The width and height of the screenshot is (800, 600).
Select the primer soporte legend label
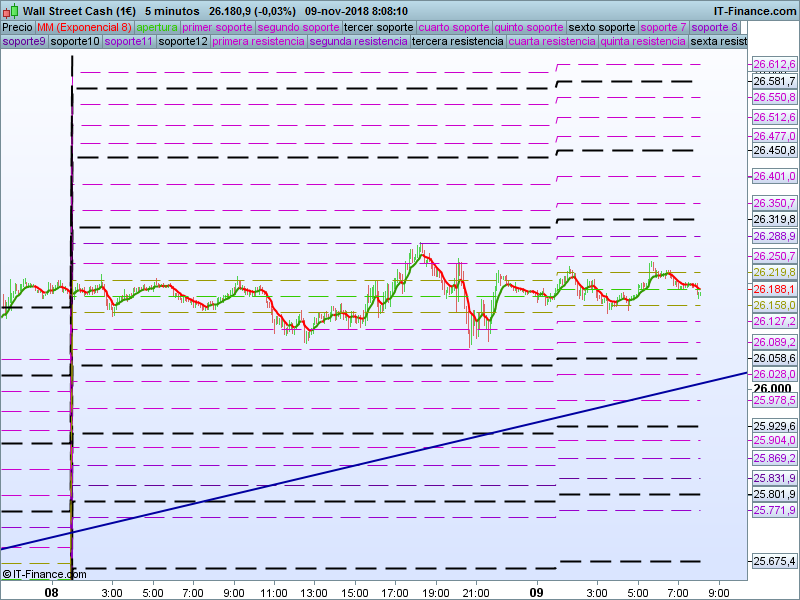(218, 27)
